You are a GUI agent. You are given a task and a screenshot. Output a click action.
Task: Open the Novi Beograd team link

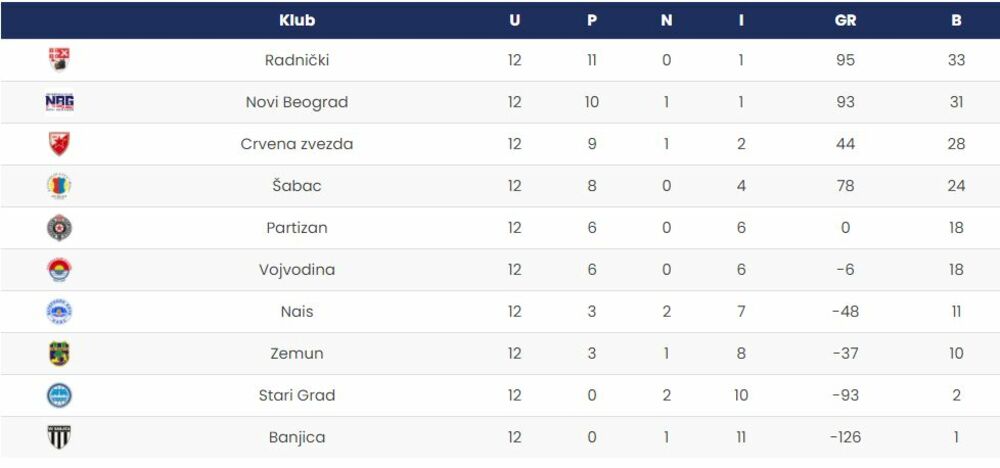(297, 102)
